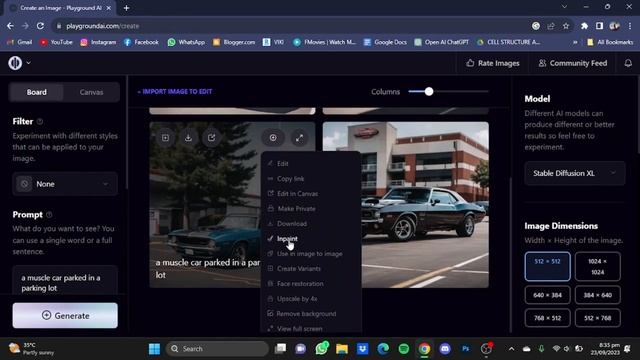Open Spotify from taskbar

[404, 349]
